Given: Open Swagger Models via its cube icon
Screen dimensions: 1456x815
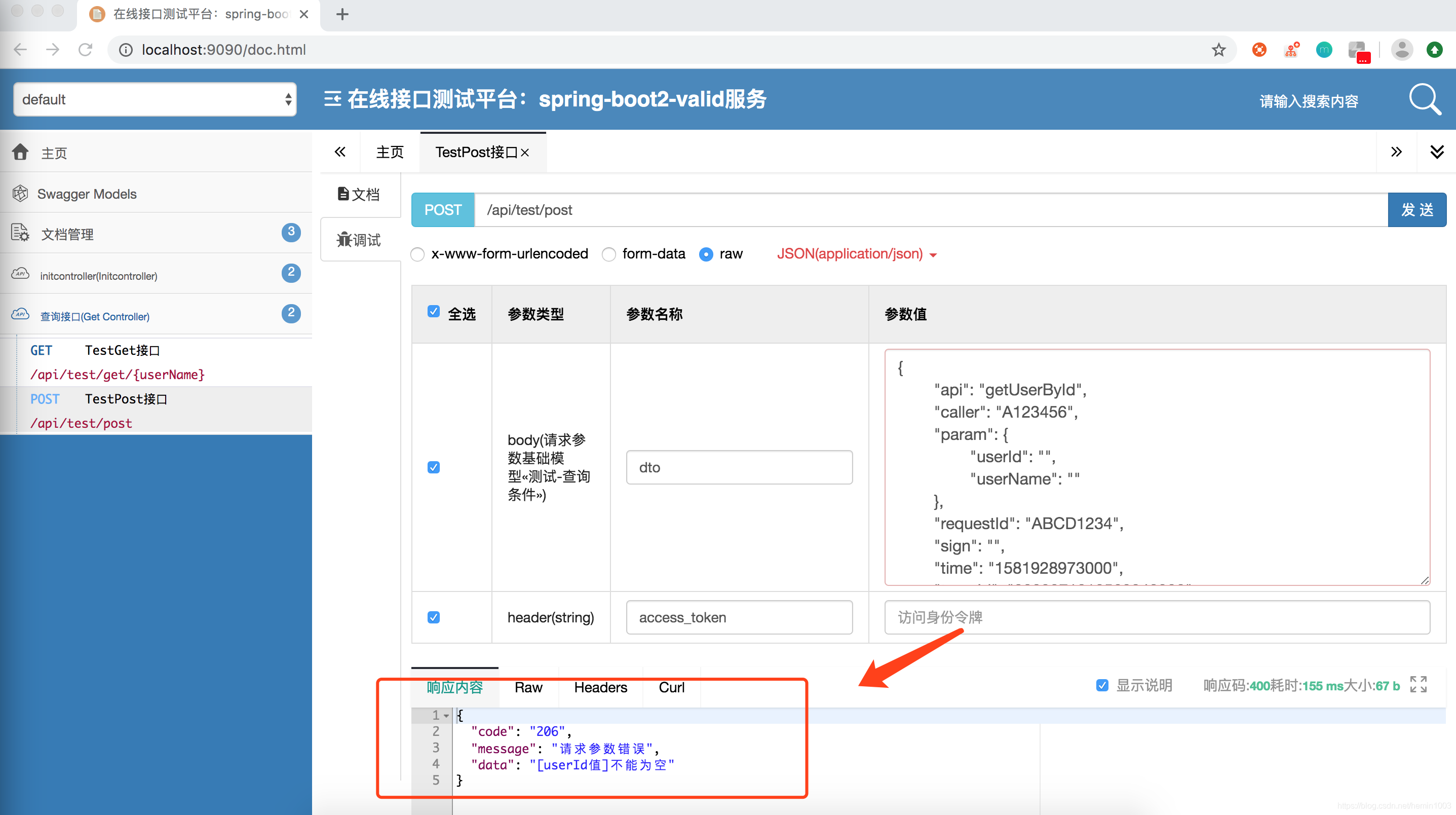Looking at the screenshot, I should [x=20, y=194].
